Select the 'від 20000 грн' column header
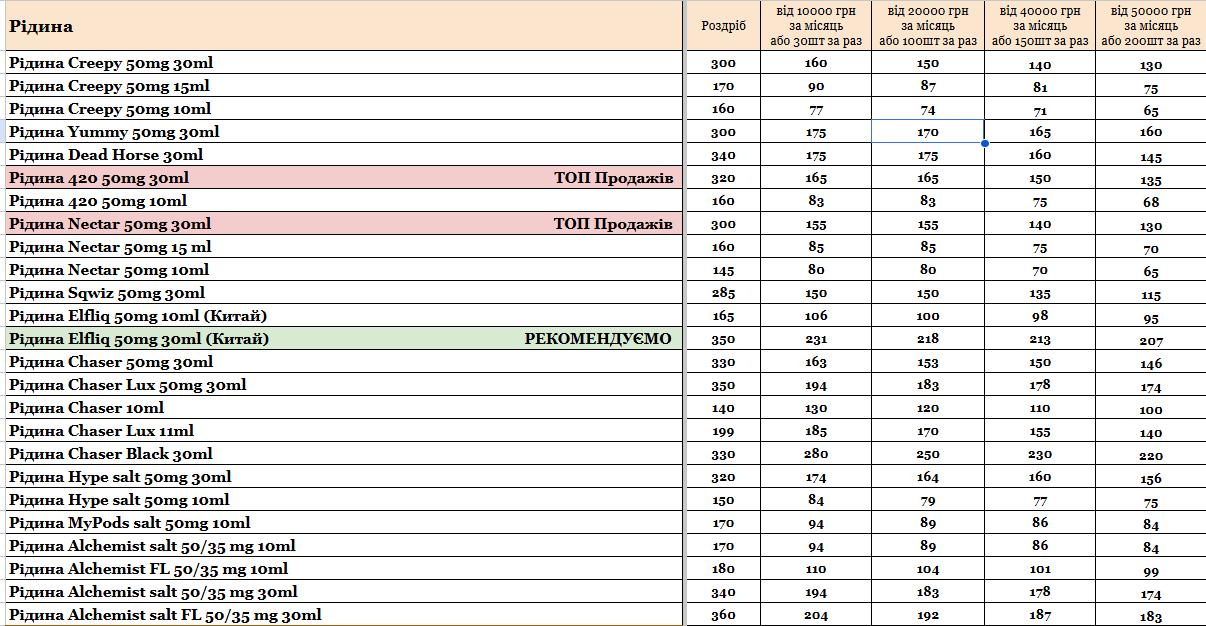Viewport: 1206px width, 626px height. pyautogui.click(x=927, y=26)
